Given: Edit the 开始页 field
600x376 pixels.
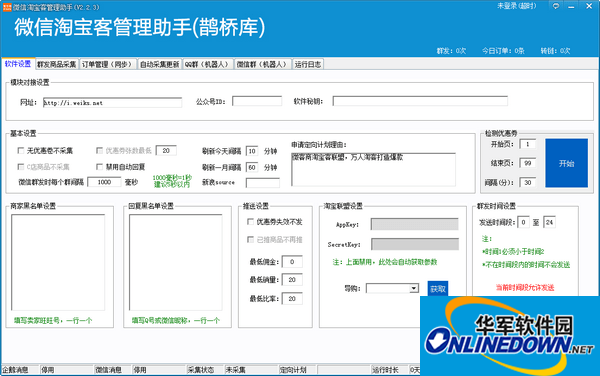Looking at the screenshot, I should (x=527, y=144).
